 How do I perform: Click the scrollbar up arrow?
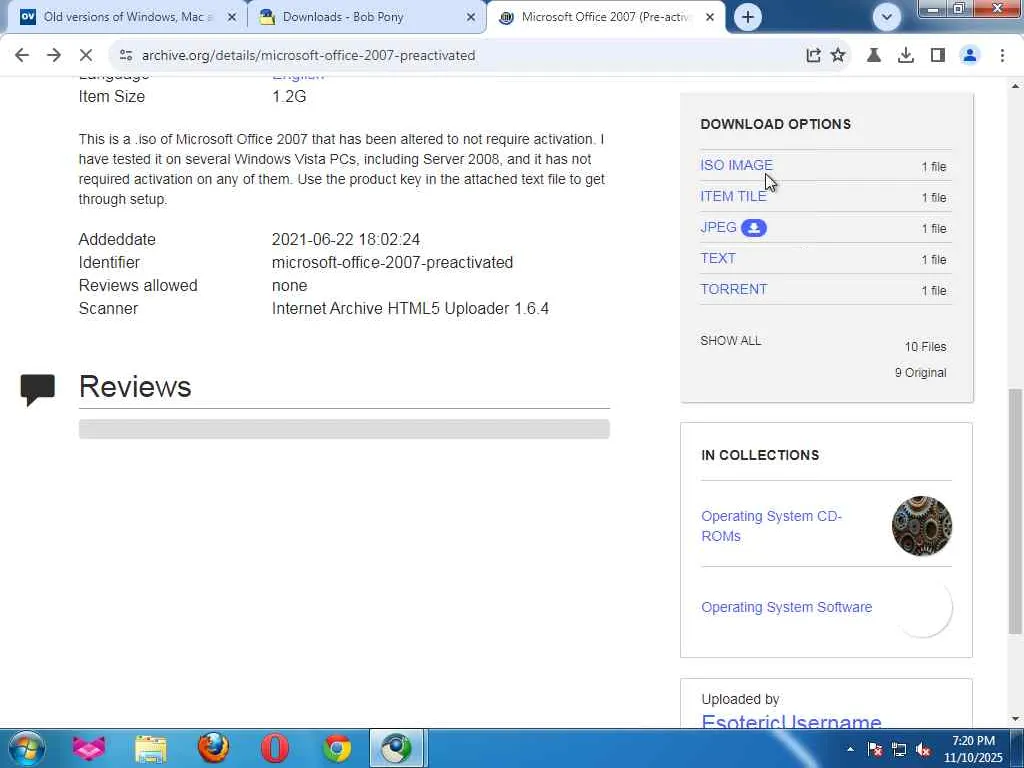[1015, 86]
